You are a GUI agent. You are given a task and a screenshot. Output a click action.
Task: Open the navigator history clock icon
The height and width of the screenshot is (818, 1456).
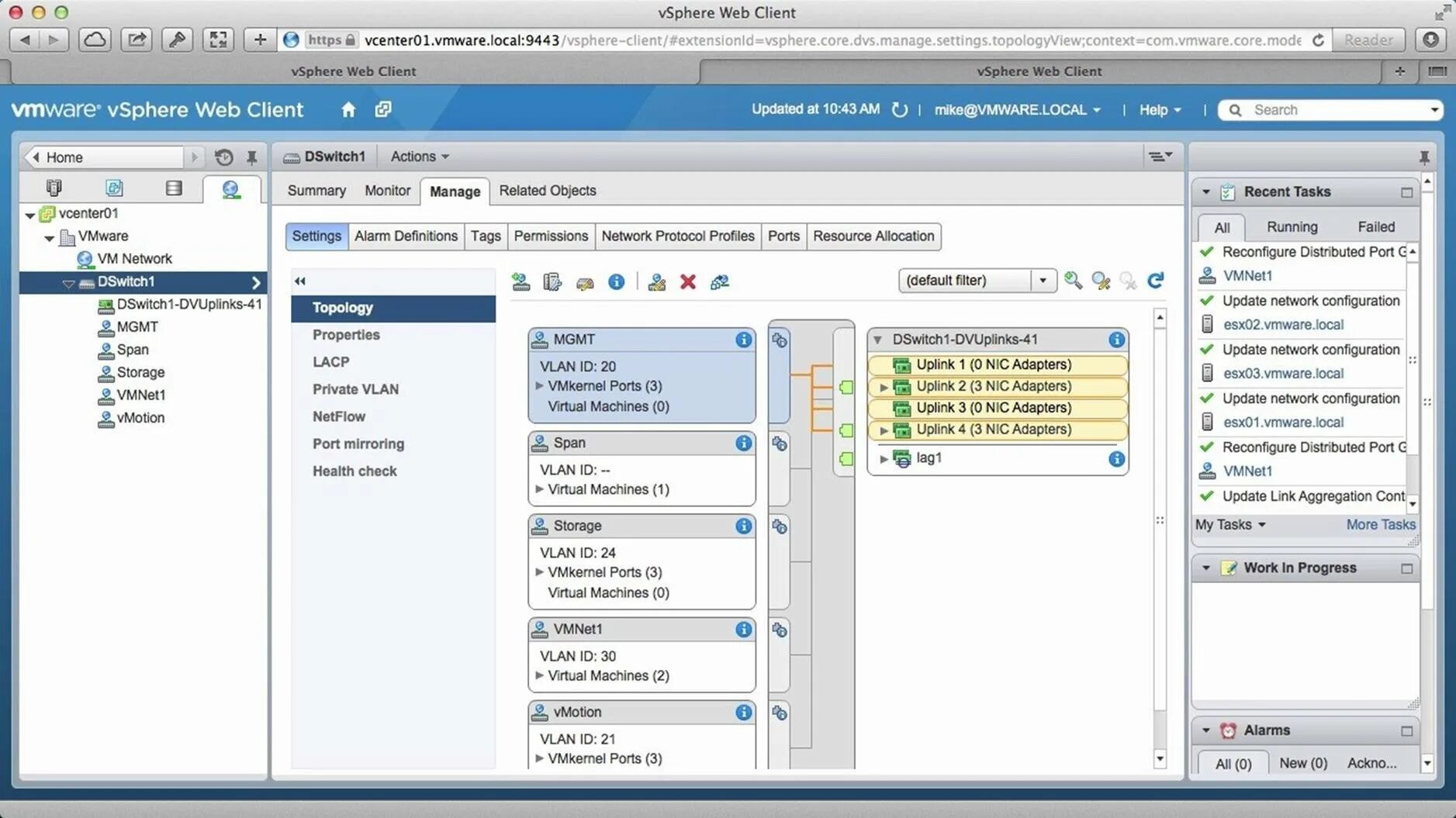coord(223,157)
